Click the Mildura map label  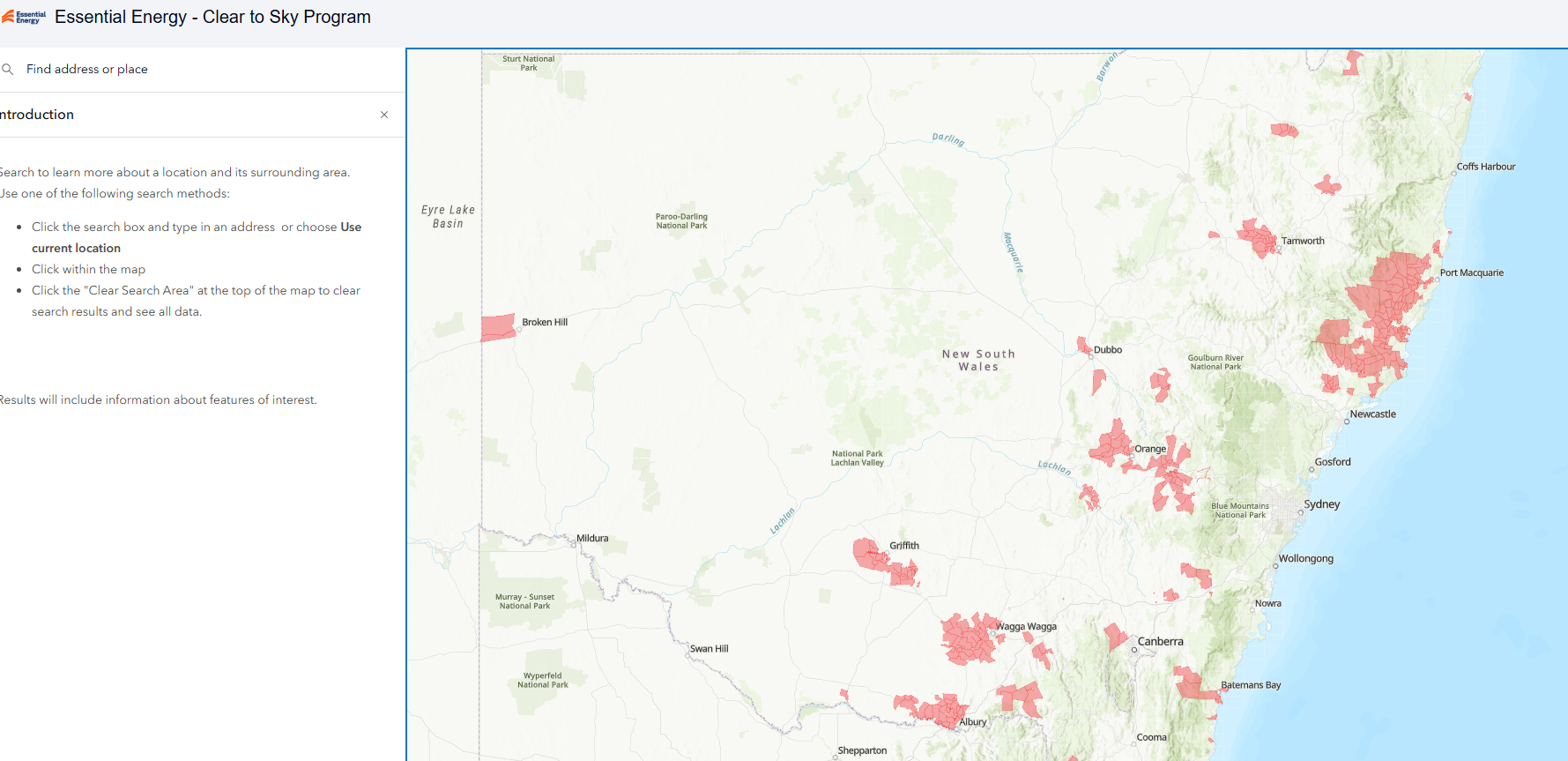592,539
